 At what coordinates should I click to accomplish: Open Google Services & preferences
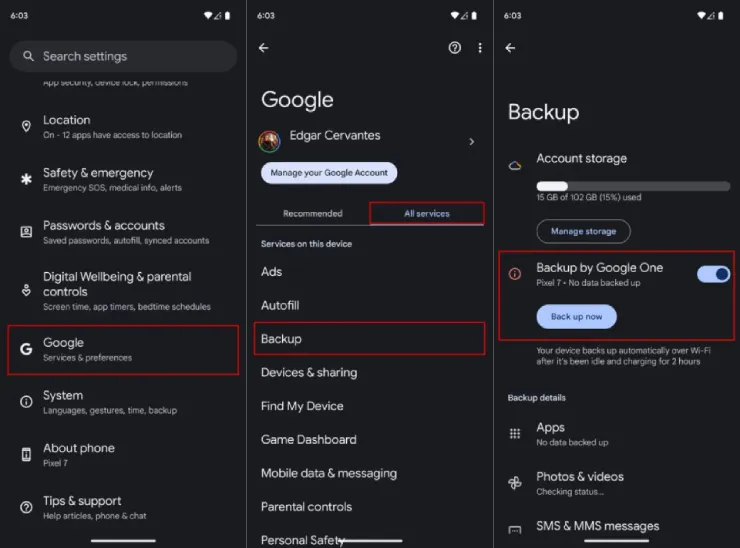123,350
